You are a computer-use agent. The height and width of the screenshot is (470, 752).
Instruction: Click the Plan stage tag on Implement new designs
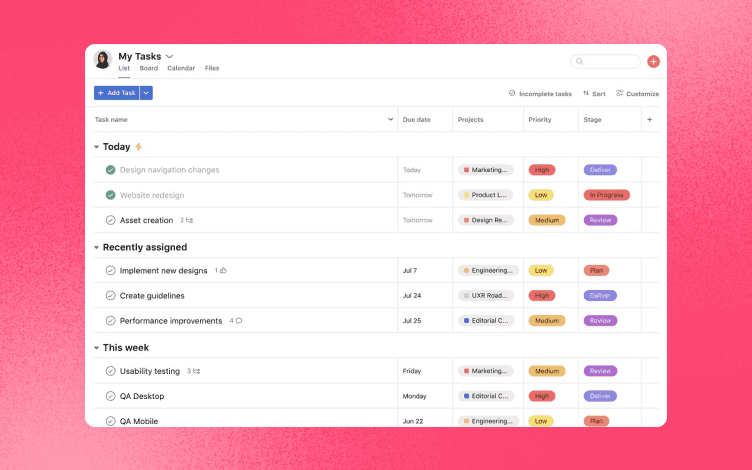click(596, 270)
